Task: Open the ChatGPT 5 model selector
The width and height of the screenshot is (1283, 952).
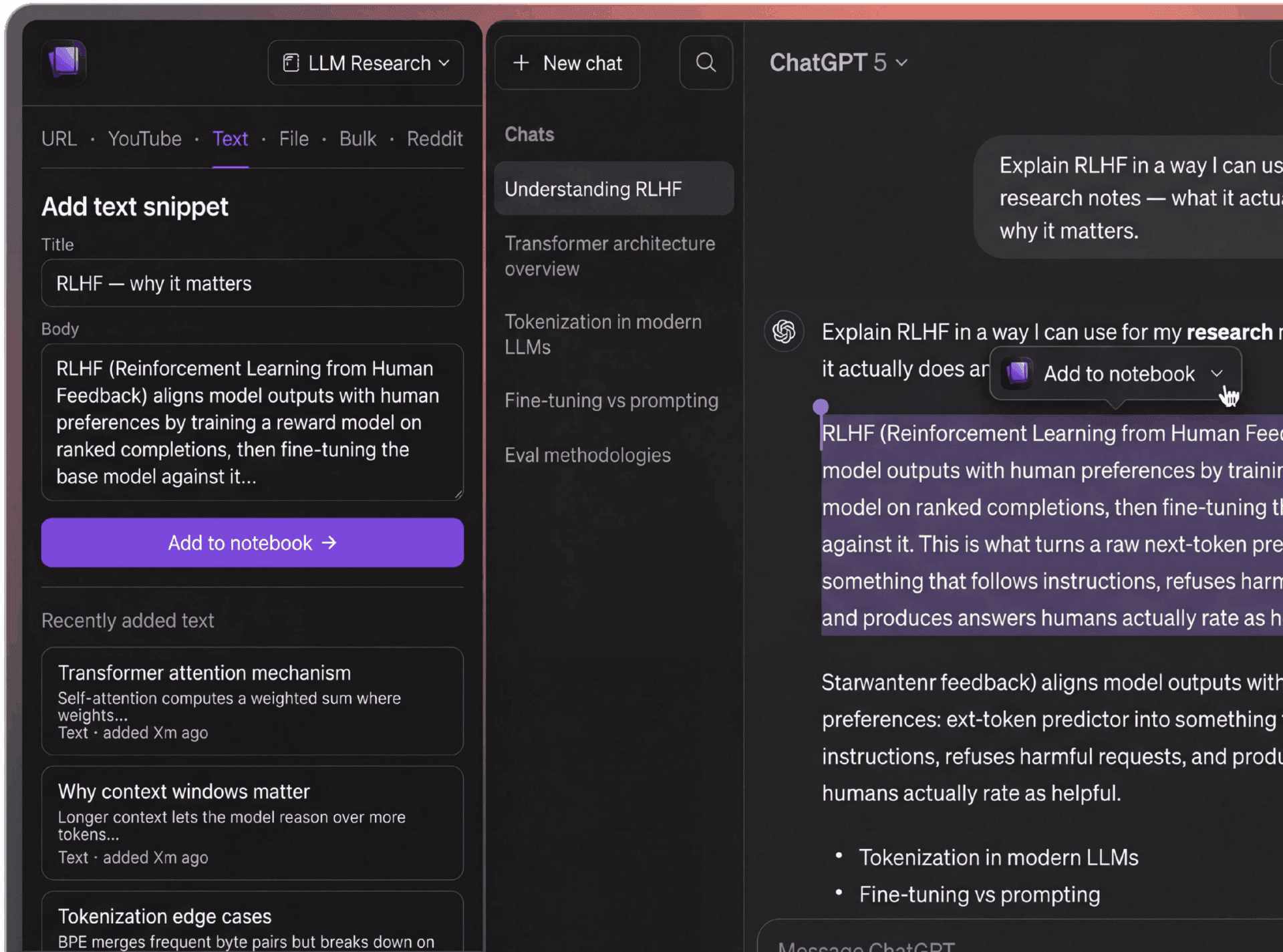Action: (x=839, y=63)
